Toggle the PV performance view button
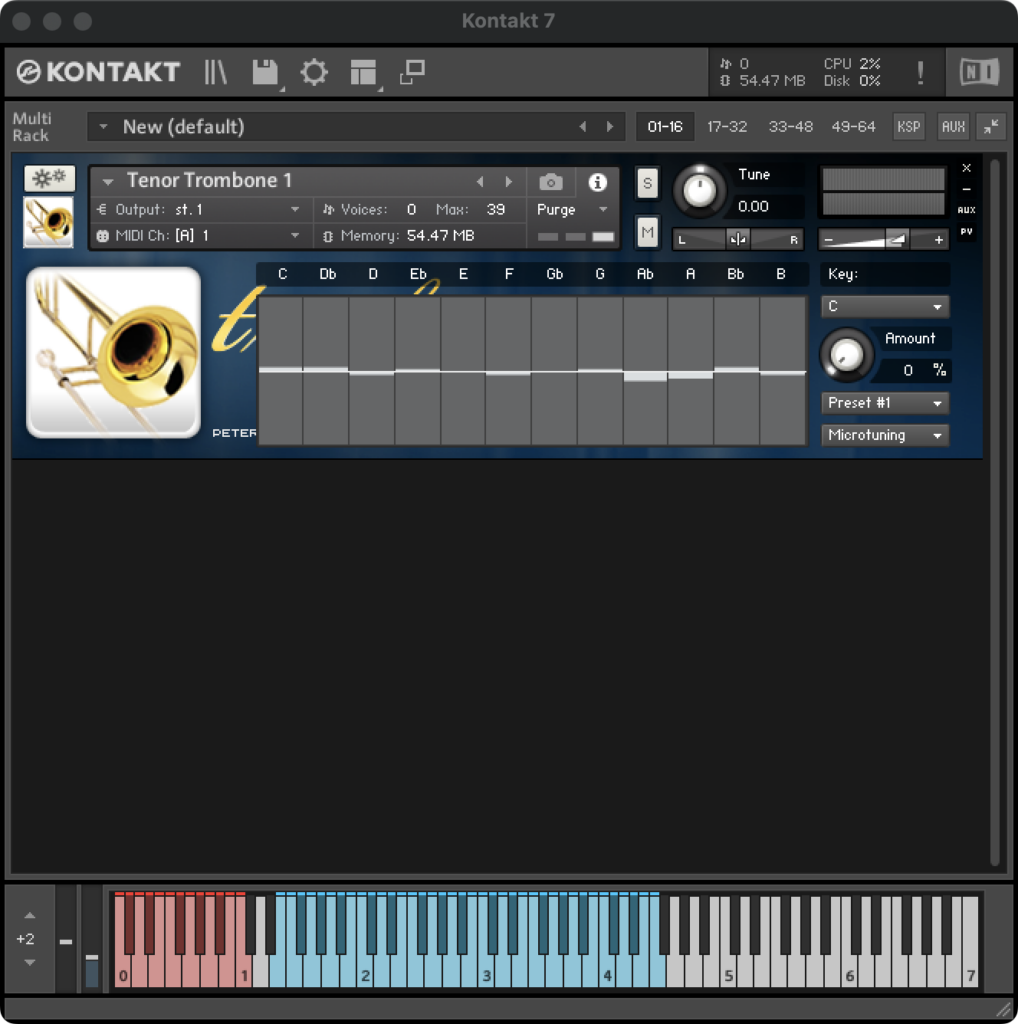The image size is (1018, 1024). point(966,231)
